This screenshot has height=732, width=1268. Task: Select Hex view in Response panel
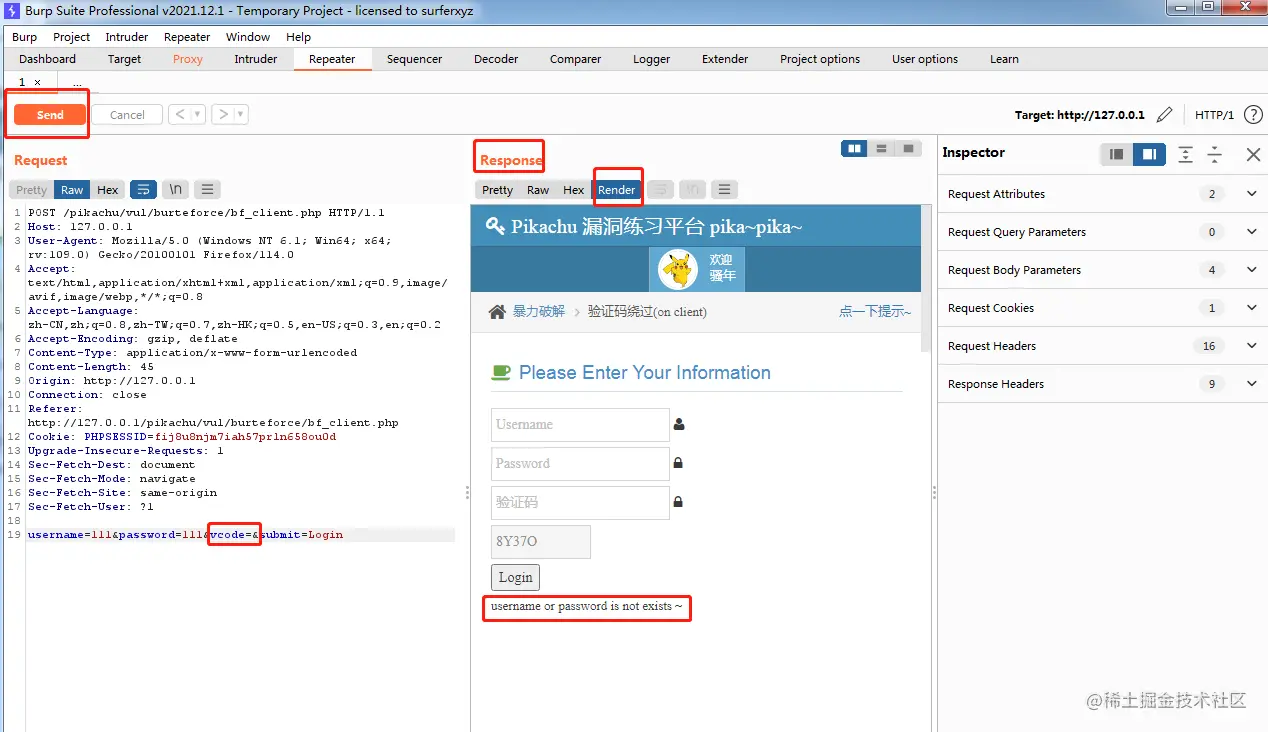click(573, 190)
